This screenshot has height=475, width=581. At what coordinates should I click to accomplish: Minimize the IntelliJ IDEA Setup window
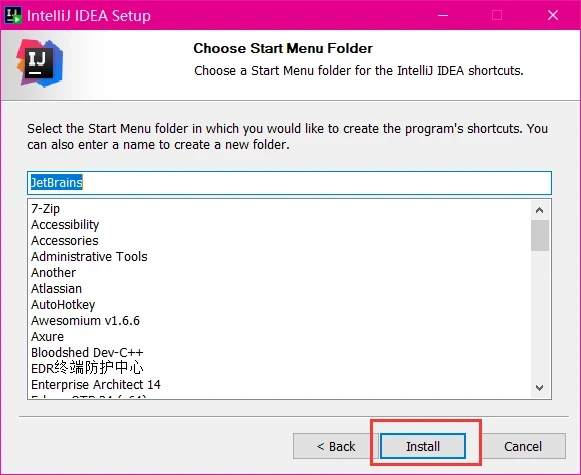[443, 15]
